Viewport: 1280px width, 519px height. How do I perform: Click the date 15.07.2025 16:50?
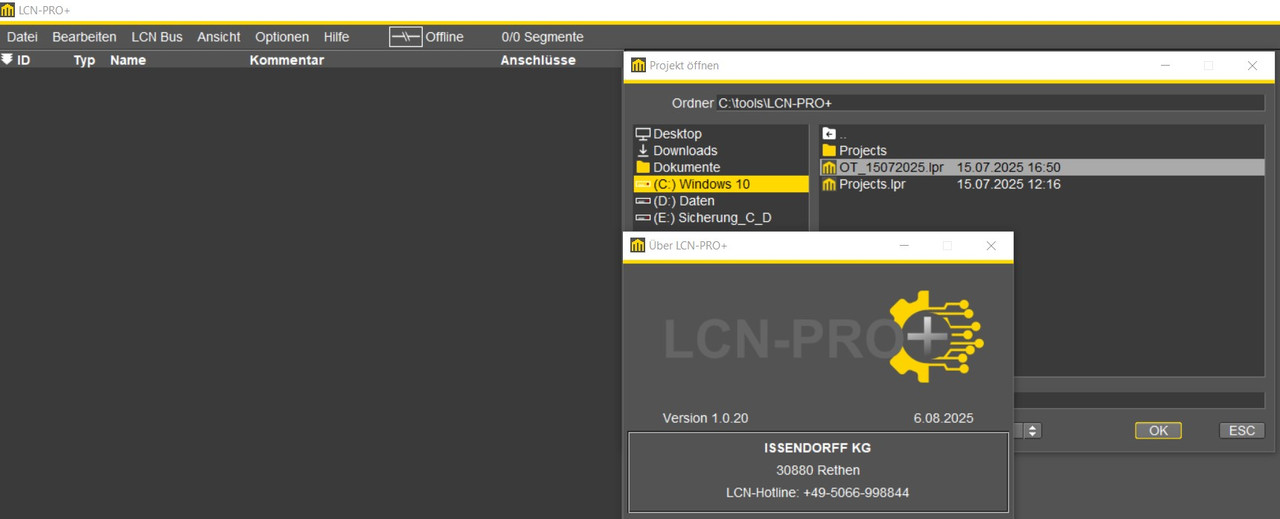click(1008, 167)
